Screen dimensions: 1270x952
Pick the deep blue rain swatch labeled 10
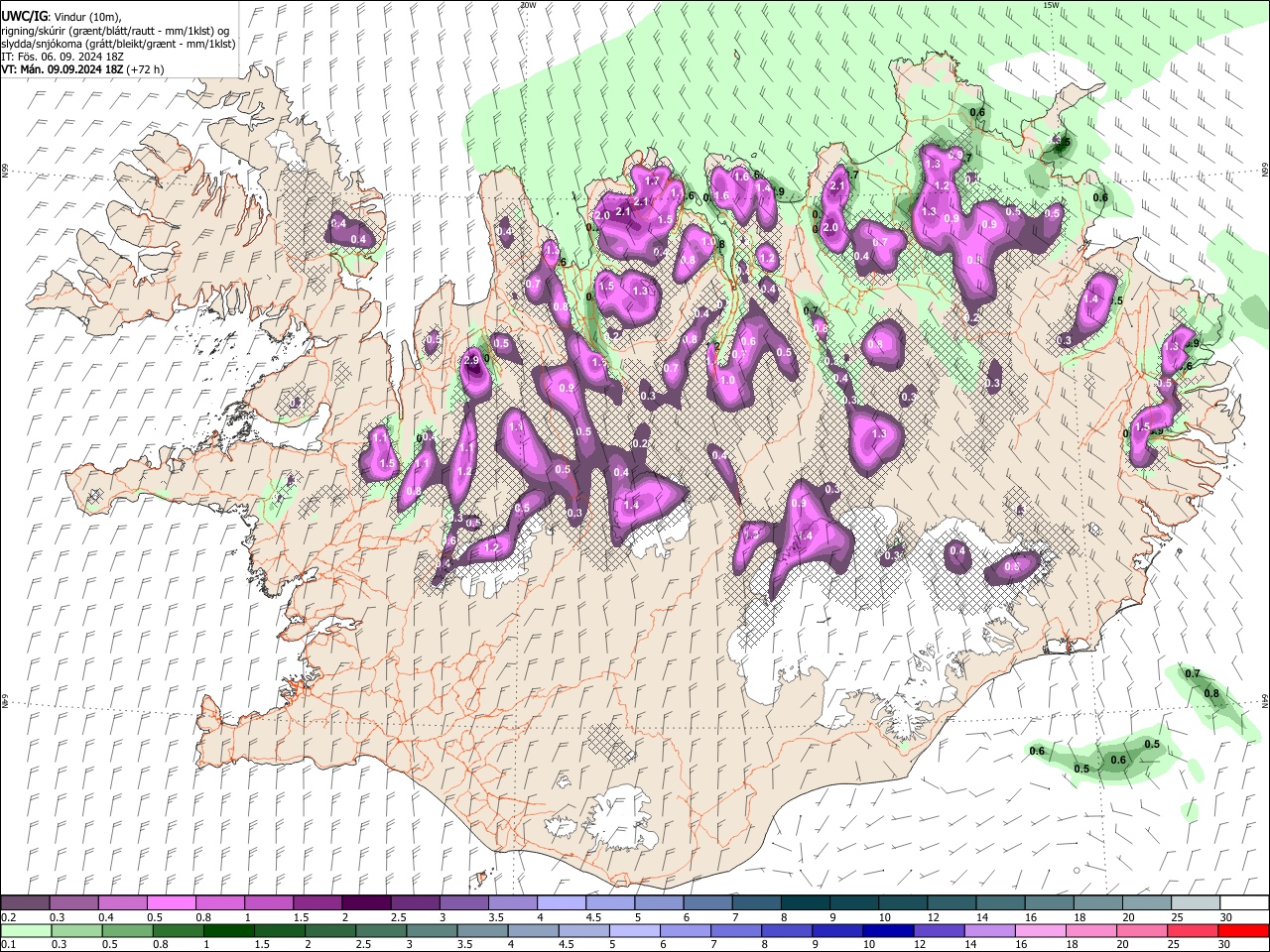(888, 931)
